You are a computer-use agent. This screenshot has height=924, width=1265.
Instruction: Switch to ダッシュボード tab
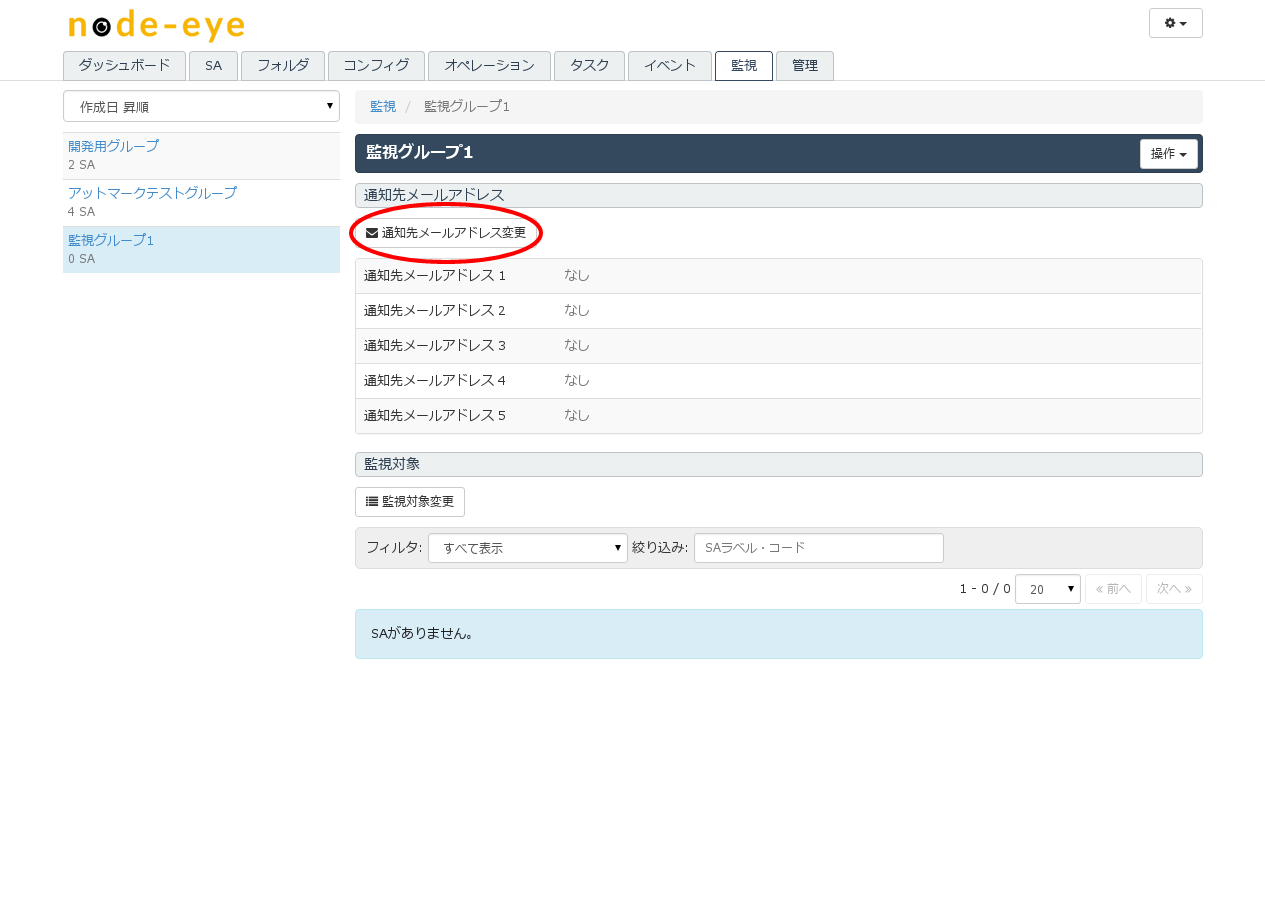coord(124,66)
